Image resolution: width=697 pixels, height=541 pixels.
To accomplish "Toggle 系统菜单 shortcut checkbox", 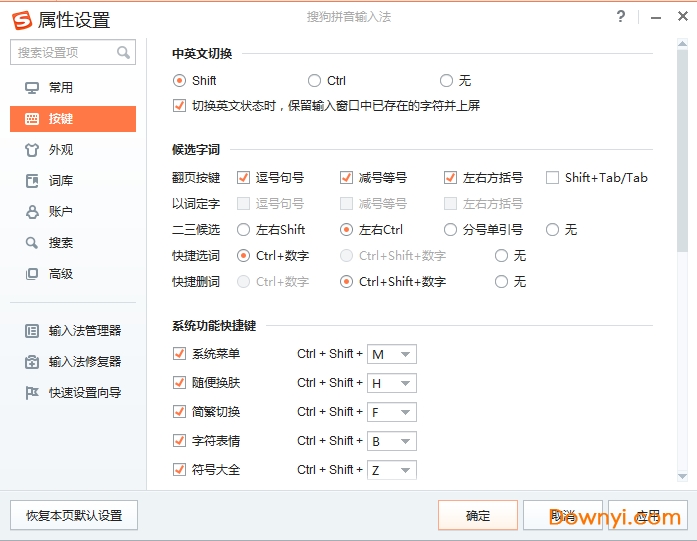I will 180,354.
